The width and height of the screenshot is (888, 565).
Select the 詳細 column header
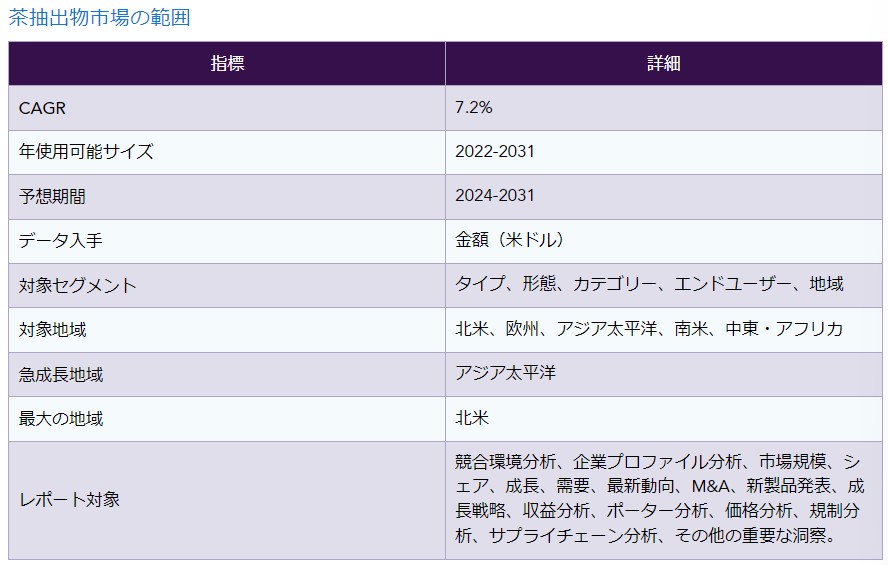click(x=664, y=63)
